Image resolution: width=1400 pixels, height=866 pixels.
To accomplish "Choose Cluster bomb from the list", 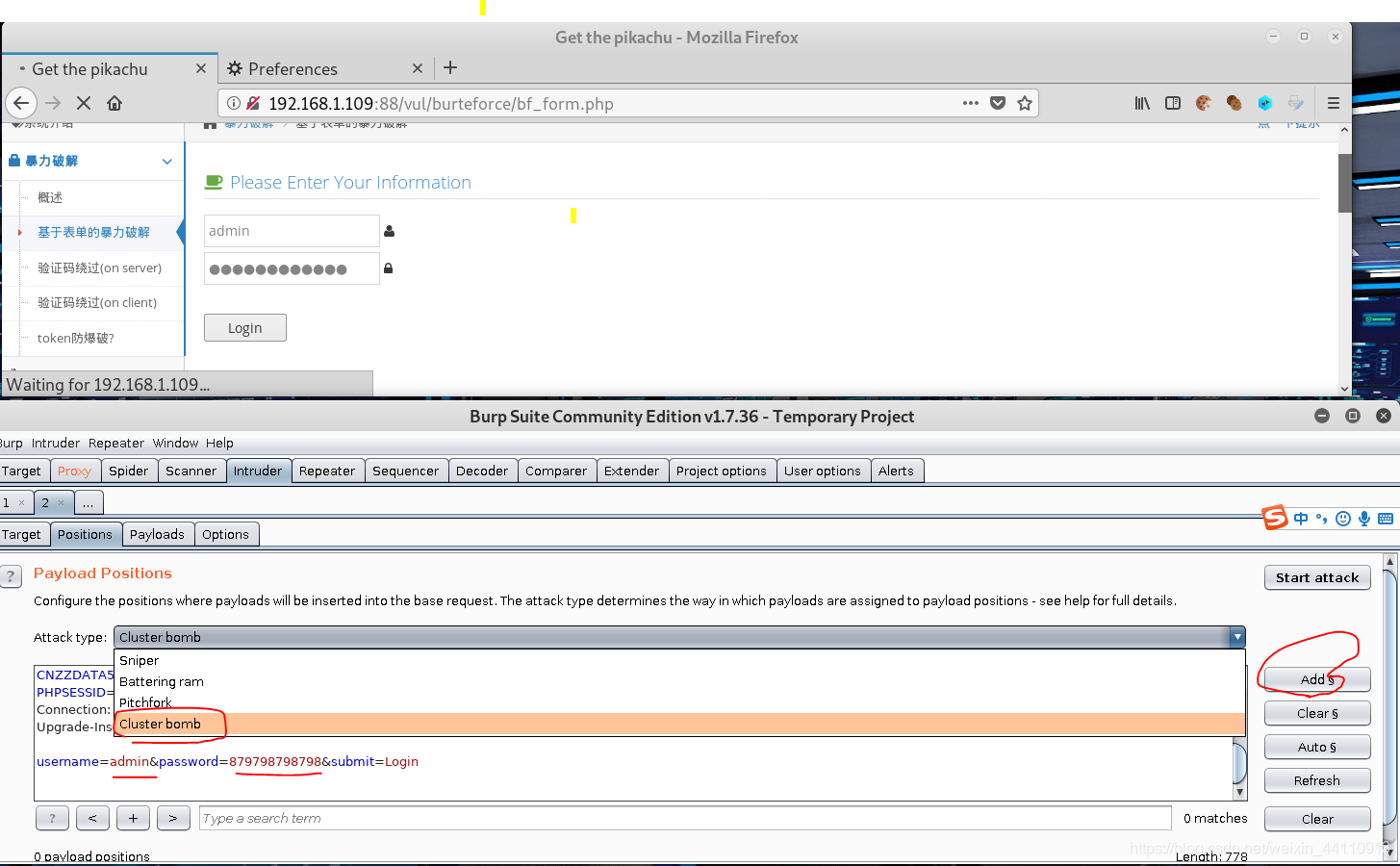I will click(678, 724).
